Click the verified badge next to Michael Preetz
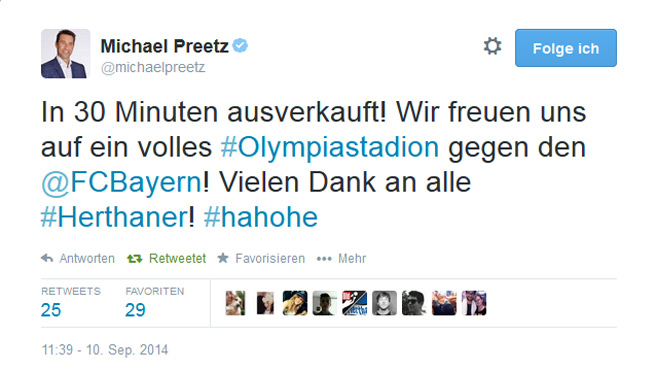Viewport: 656px width, 369px height. click(x=240, y=45)
